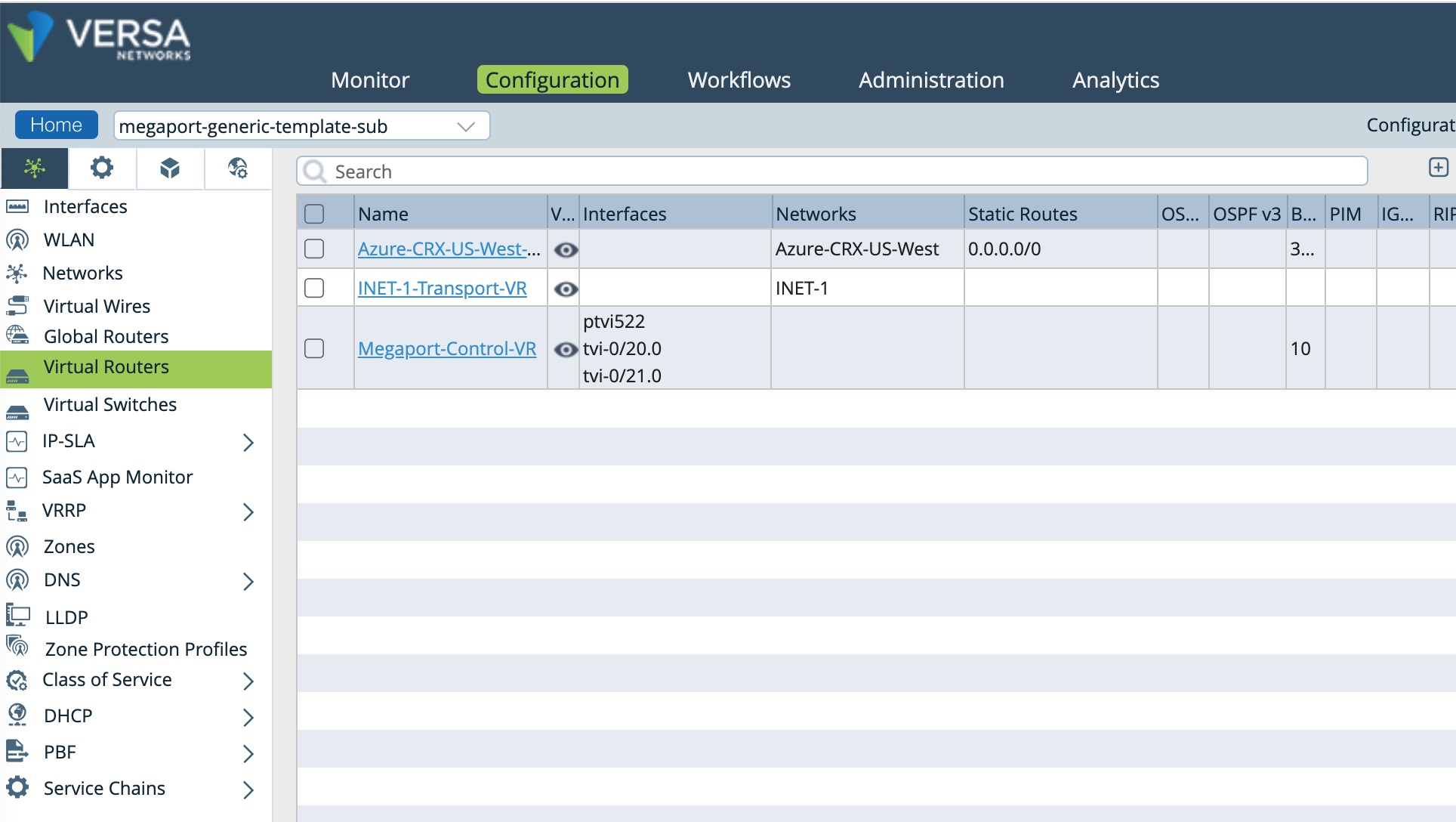This screenshot has height=822, width=1456.
Task: Click the add (+) icon above the table
Action: point(1439,168)
